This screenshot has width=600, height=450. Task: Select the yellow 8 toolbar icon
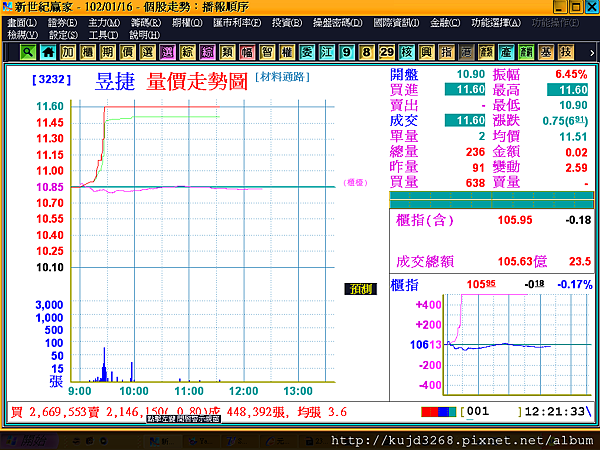pyautogui.click(x=366, y=52)
